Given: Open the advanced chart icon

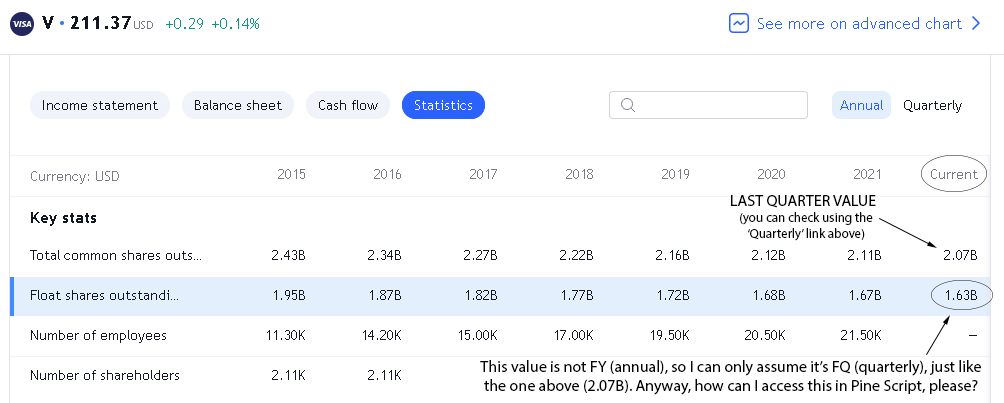Looking at the screenshot, I should point(738,24).
